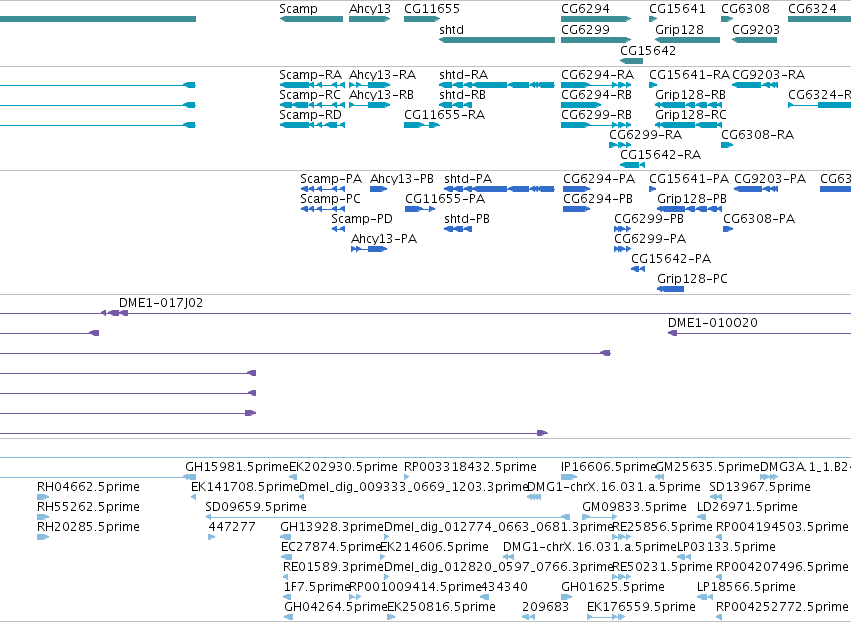
Task: Click protein label shtd-PA
Action: point(468,179)
